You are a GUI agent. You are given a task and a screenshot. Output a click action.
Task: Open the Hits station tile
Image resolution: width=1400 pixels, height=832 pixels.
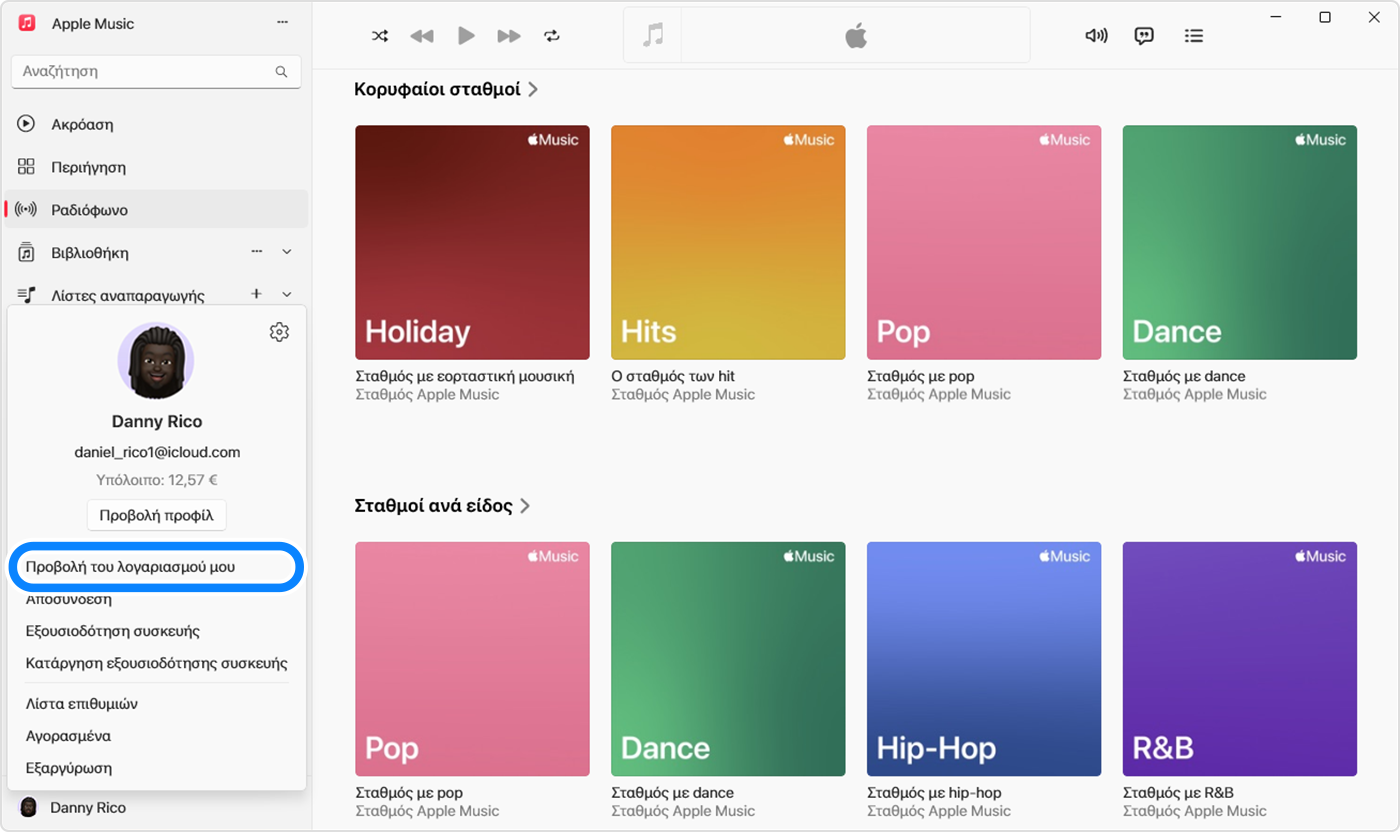pos(728,242)
